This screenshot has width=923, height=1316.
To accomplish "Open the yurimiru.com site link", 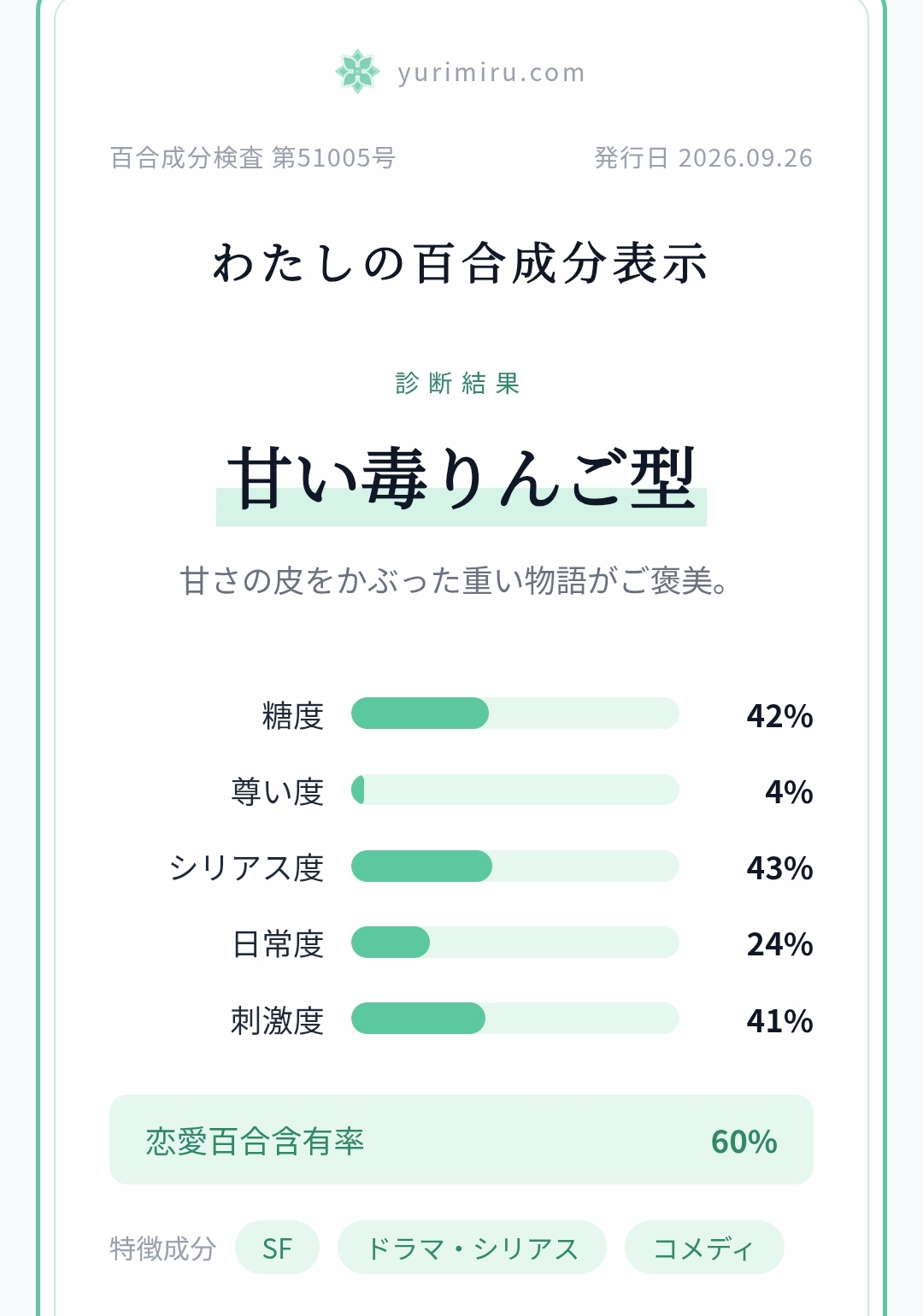I will coord(491,73).
